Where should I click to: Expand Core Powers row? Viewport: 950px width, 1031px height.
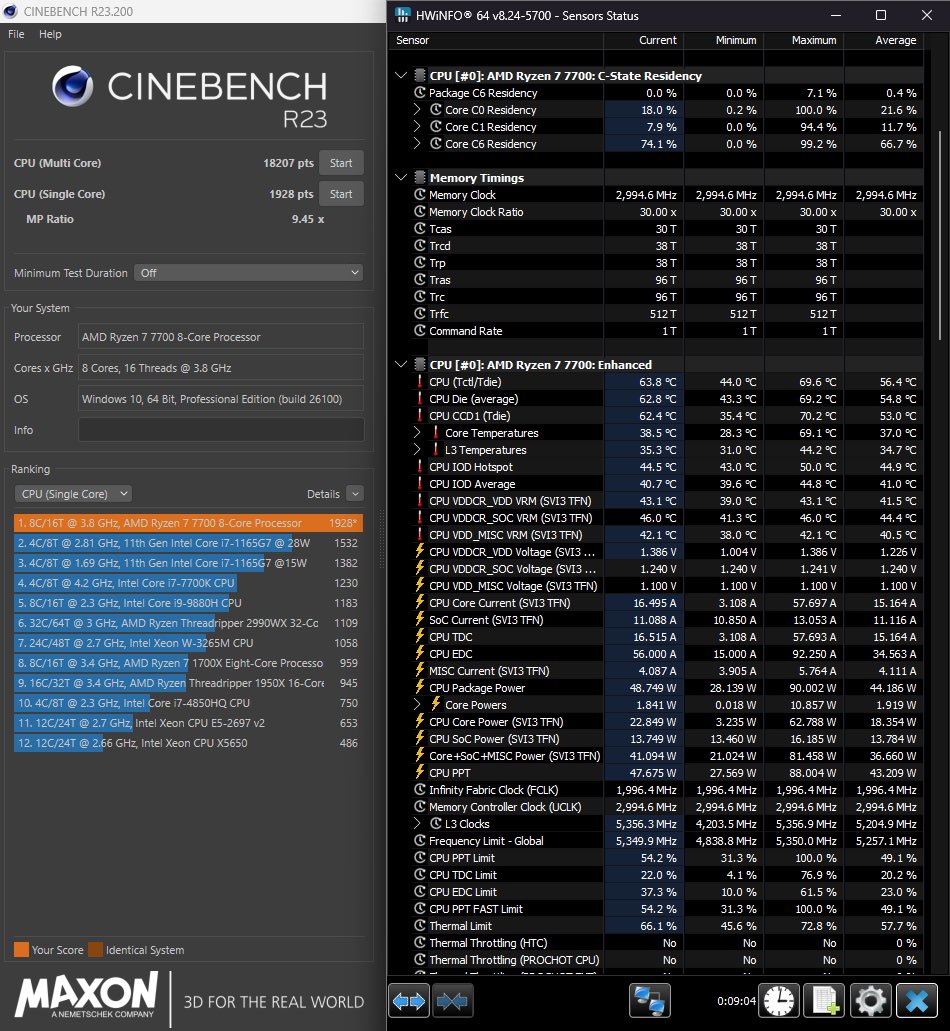tap(417, 704)
